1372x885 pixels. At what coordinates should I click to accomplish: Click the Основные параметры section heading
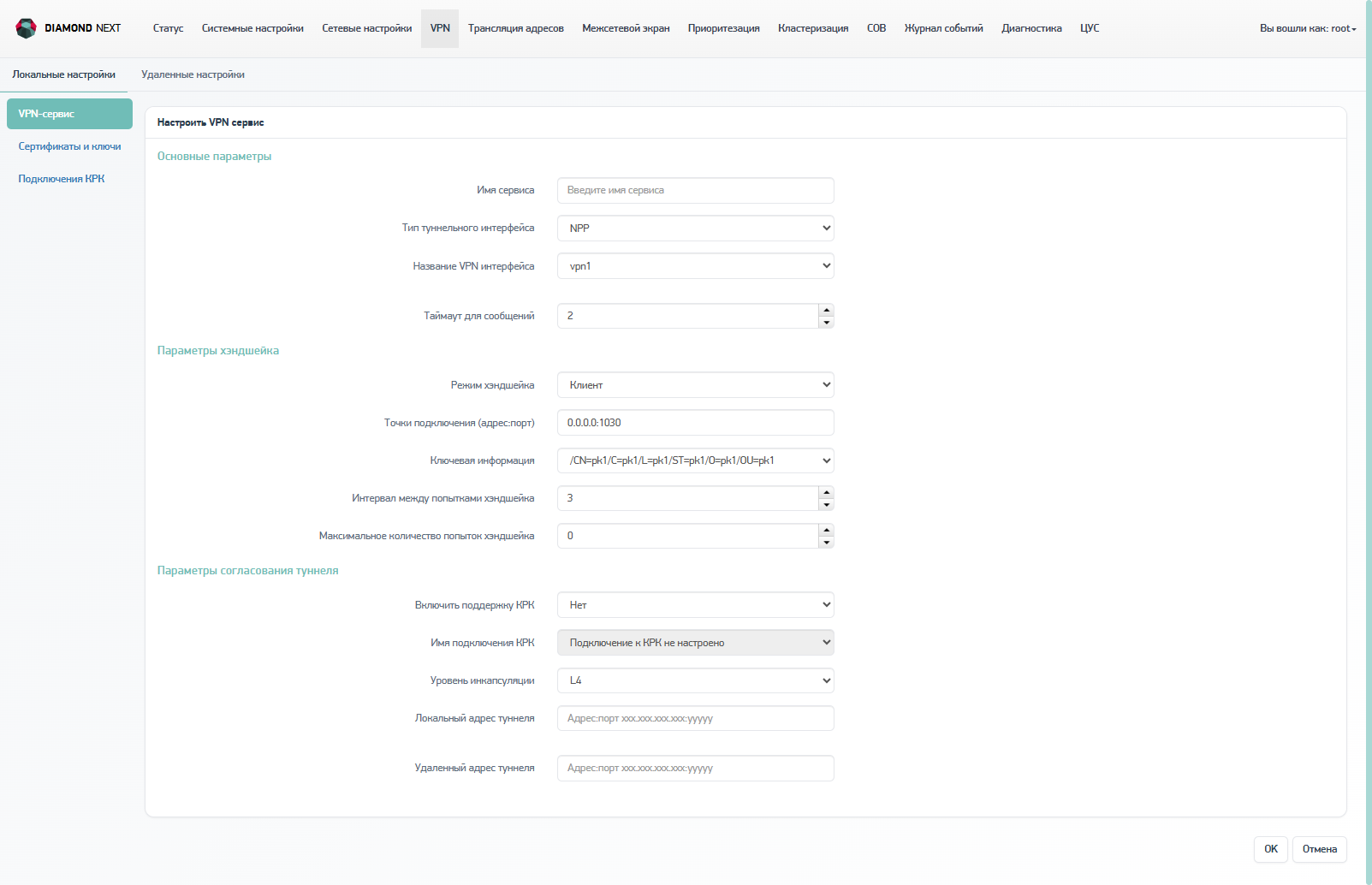214,156
